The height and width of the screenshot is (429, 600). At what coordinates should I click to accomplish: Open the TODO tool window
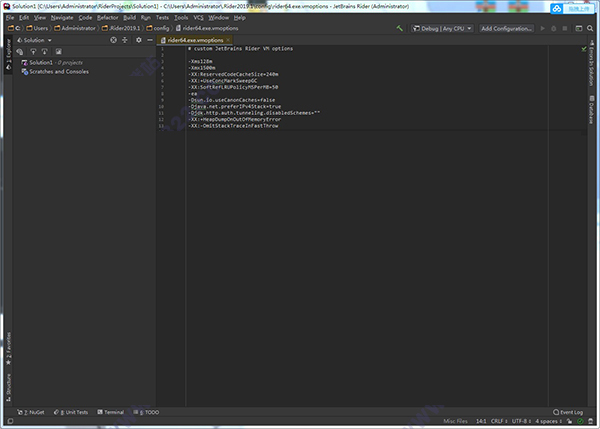click(x=146, y=412)
